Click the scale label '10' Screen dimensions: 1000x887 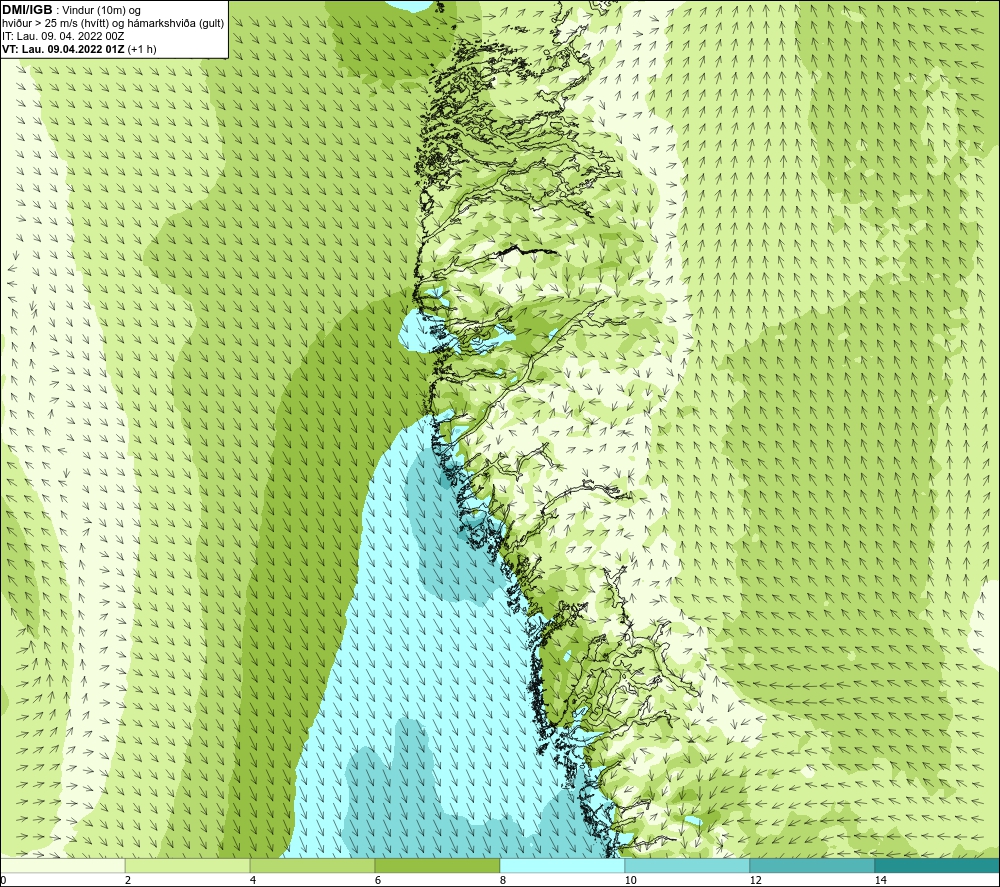[x=630, y=881]
